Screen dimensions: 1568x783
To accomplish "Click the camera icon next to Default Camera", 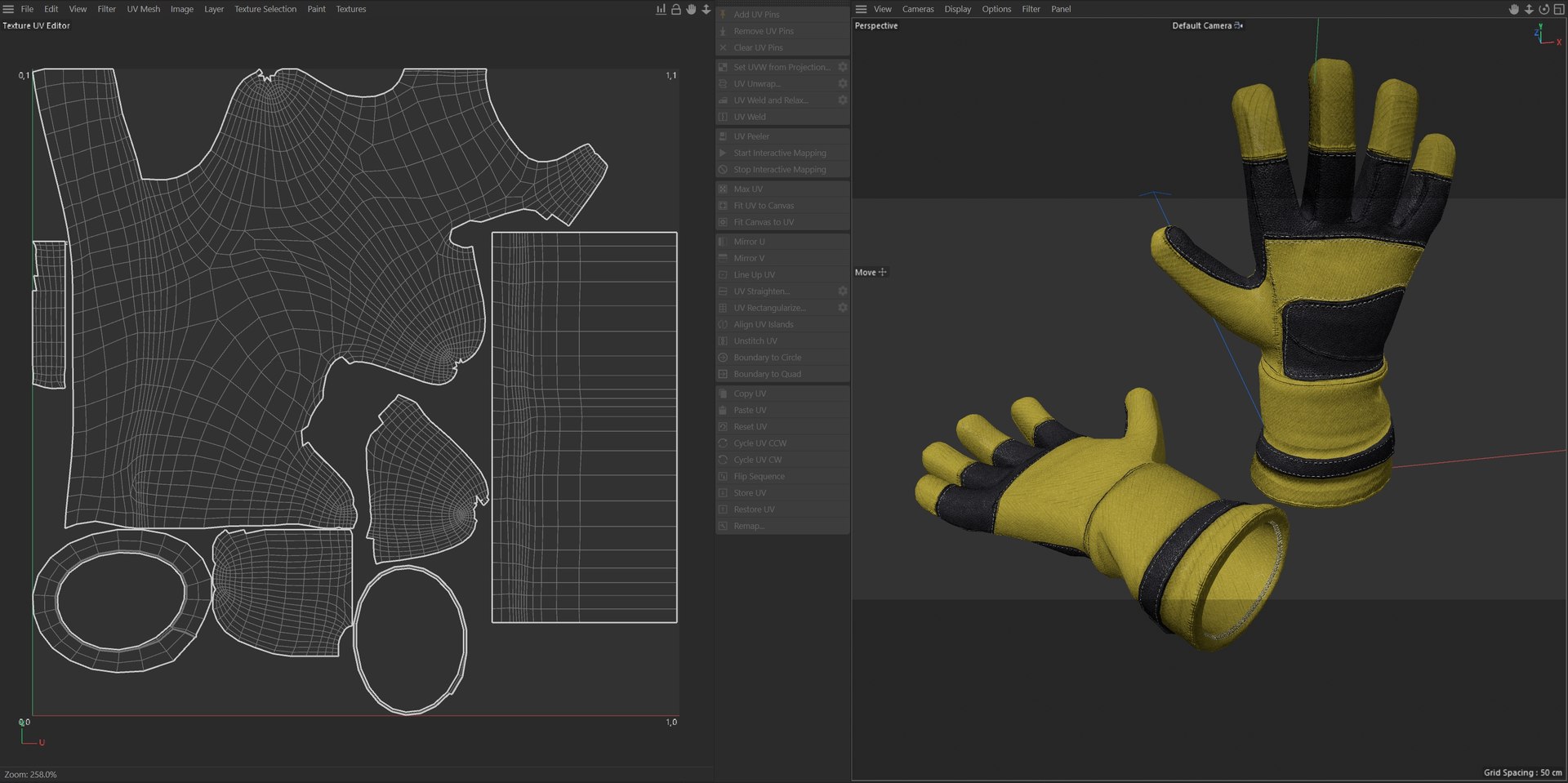I will tap(1239, 25).
